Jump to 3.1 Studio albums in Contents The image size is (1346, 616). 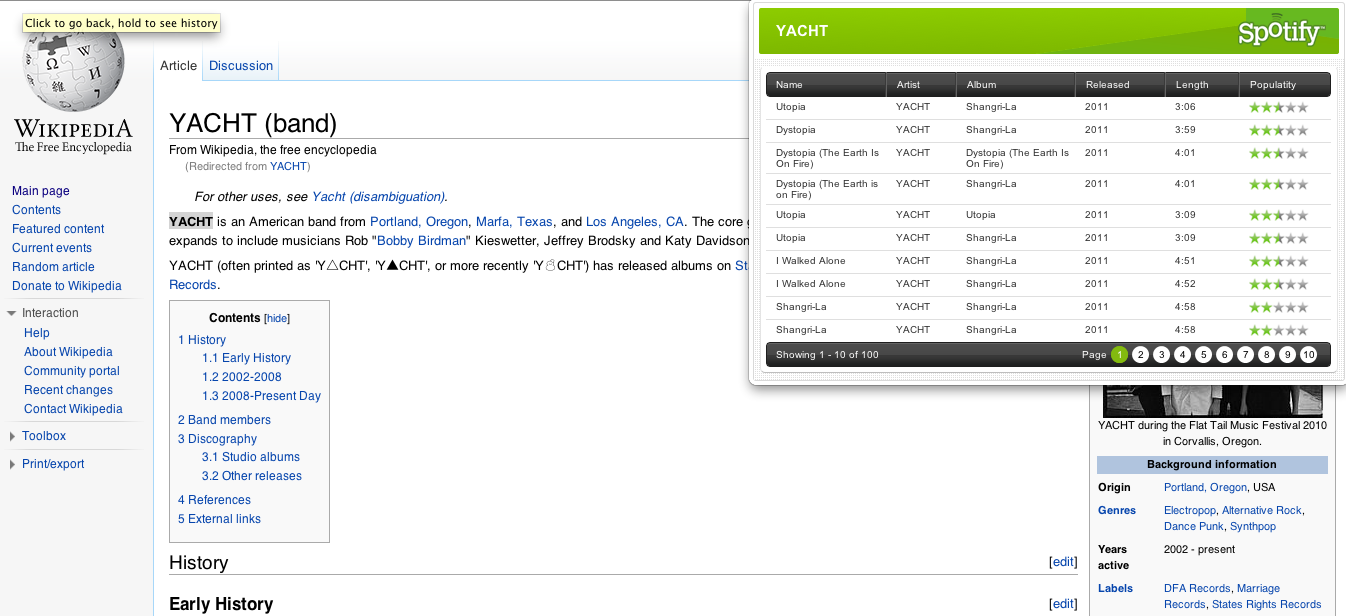point(251,457)
